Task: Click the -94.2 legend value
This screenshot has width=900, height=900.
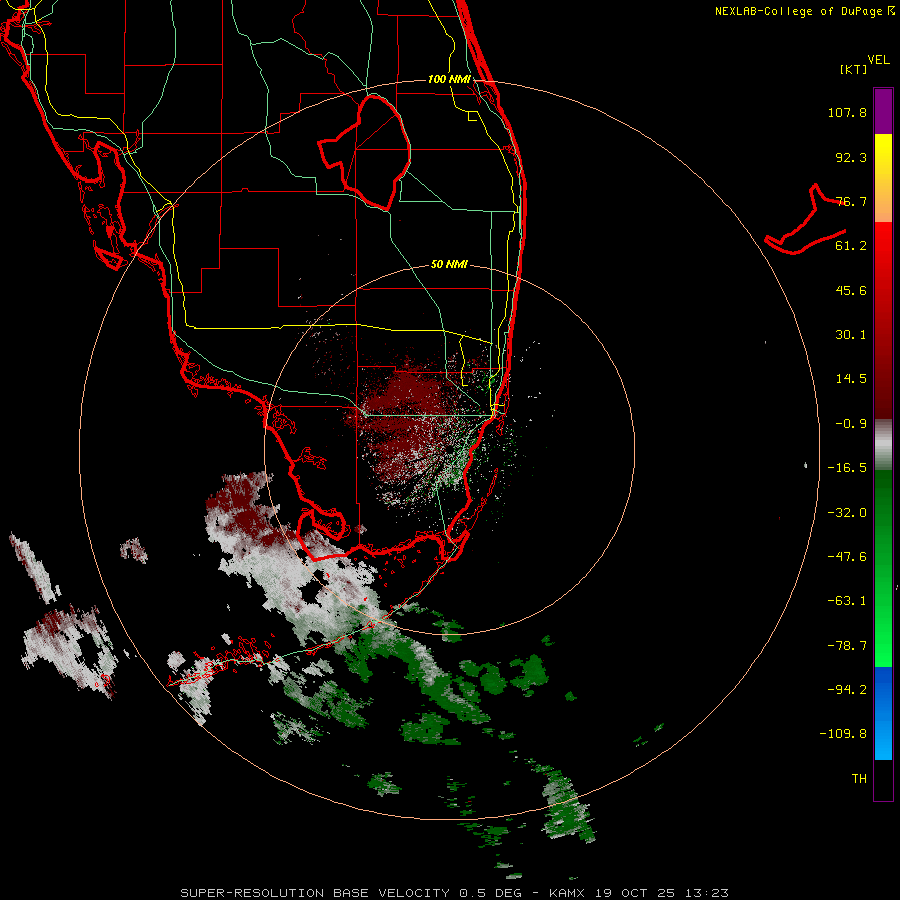Action: click(847, 689)
